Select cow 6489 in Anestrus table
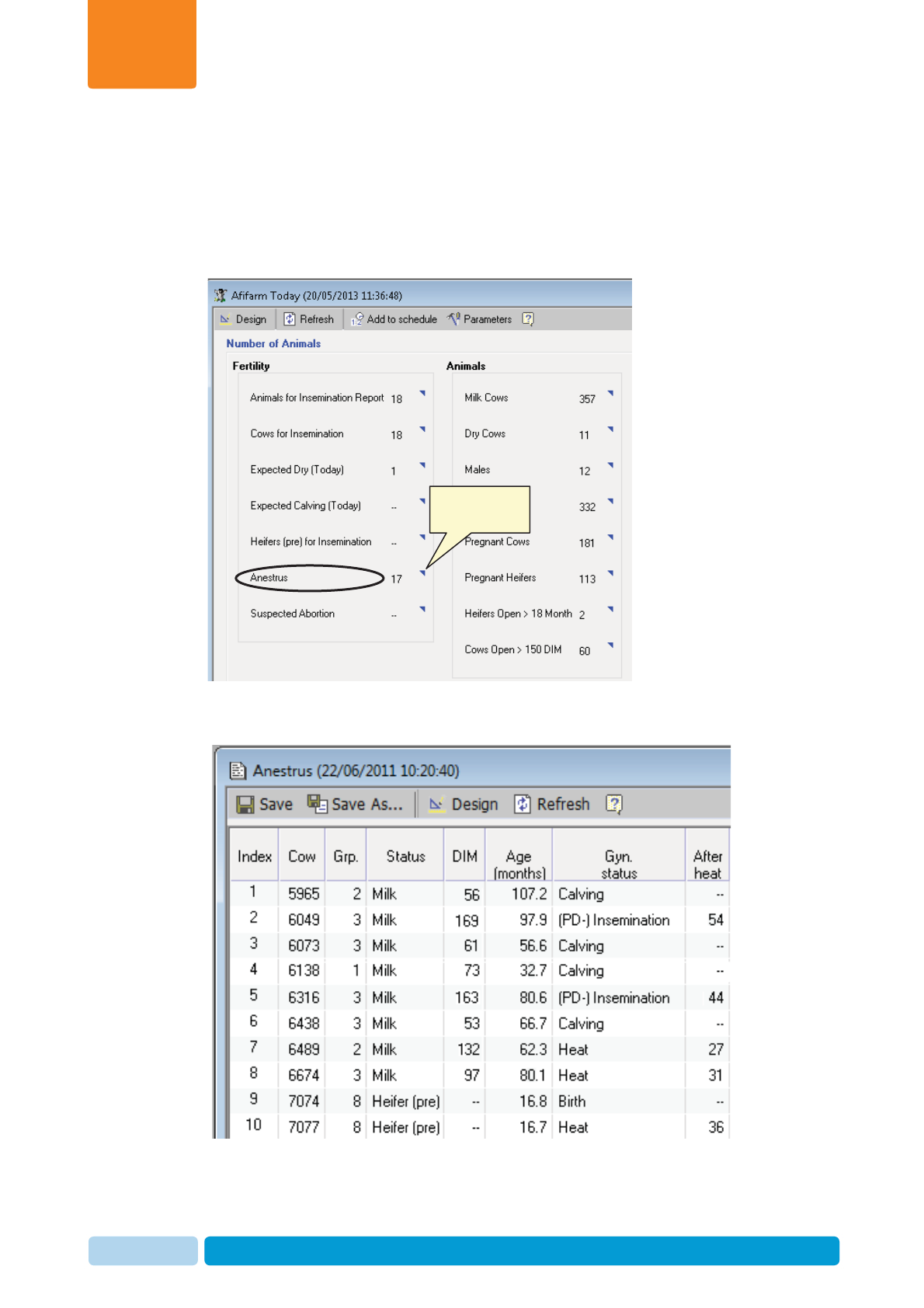The image size is (924, 1308). coord(304,1049)
